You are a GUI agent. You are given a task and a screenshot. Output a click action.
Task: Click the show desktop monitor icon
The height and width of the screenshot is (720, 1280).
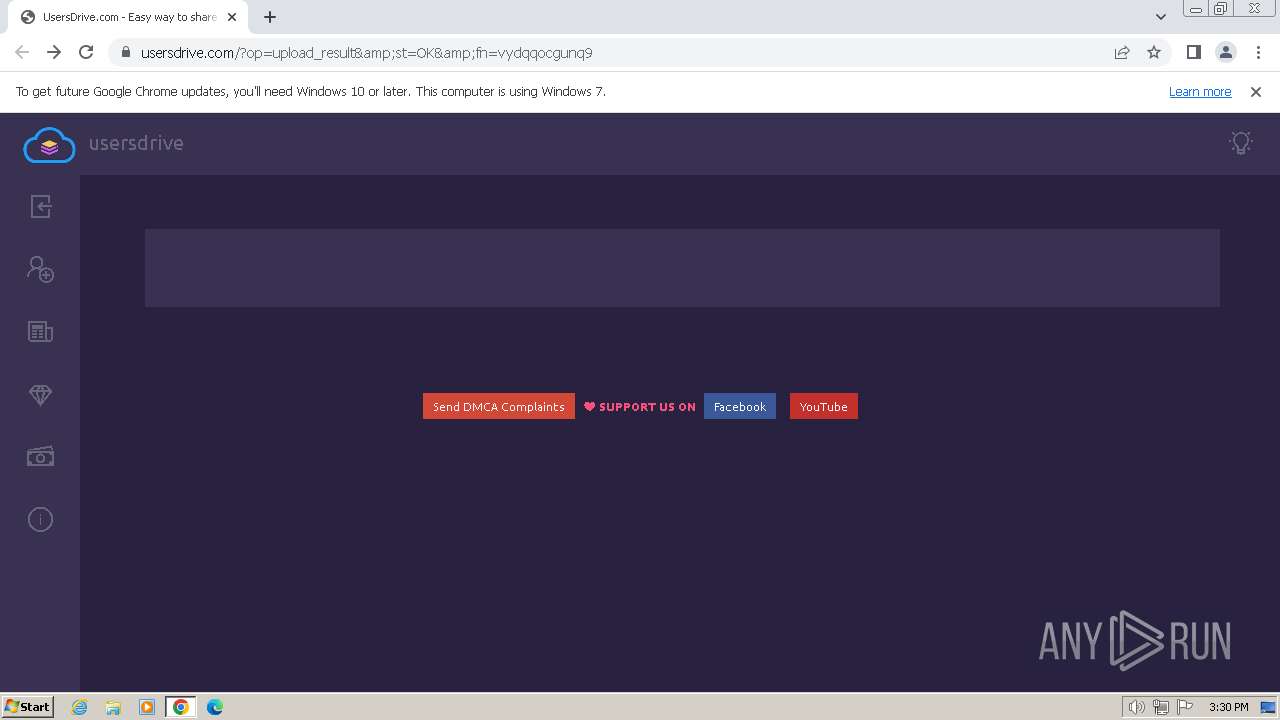pos(1268,707)
